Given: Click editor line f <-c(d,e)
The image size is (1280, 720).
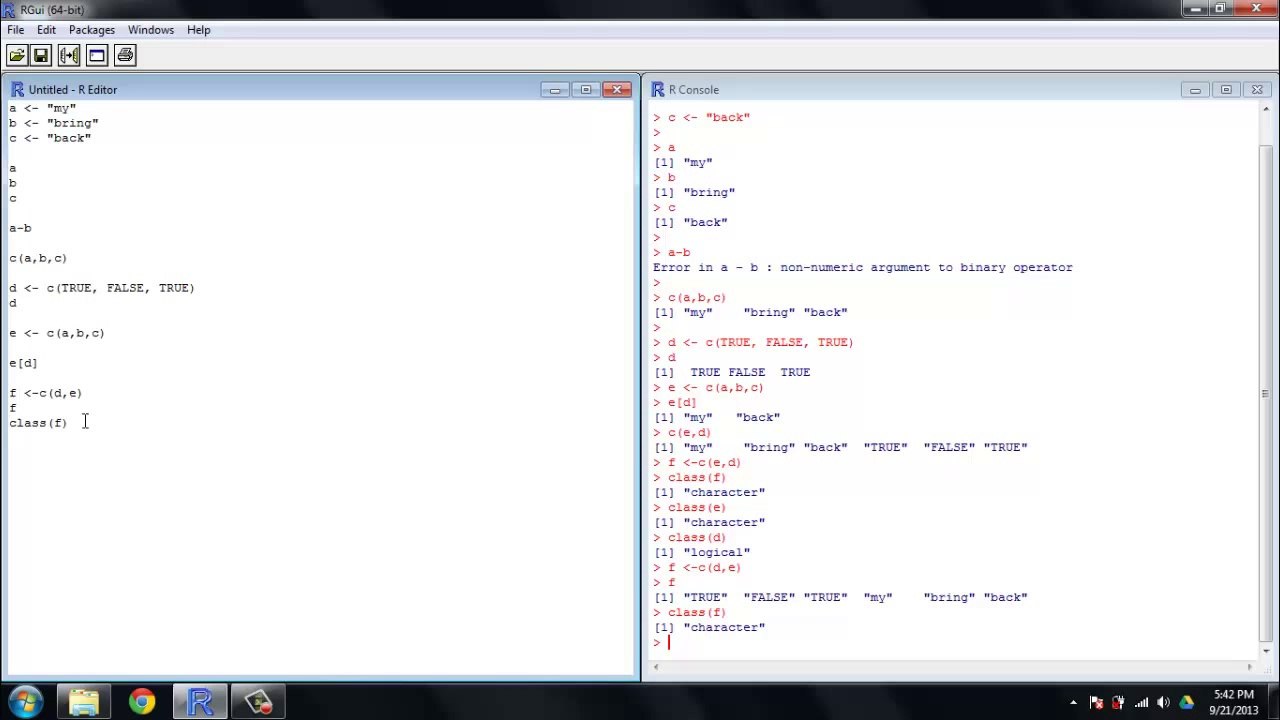Looking at the screenshot, I should [x=46, y=393].
